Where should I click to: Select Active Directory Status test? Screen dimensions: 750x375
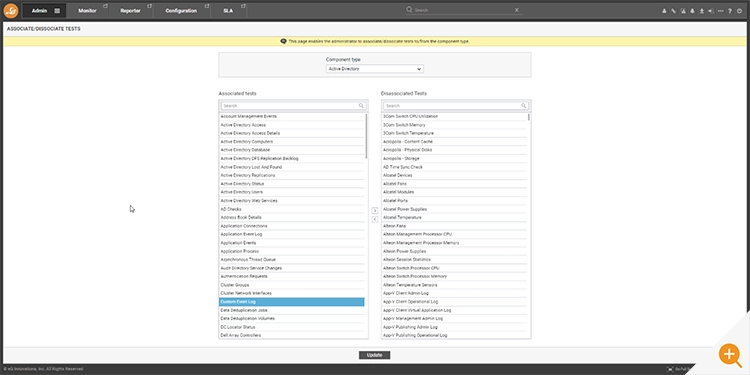coord(292,184)
